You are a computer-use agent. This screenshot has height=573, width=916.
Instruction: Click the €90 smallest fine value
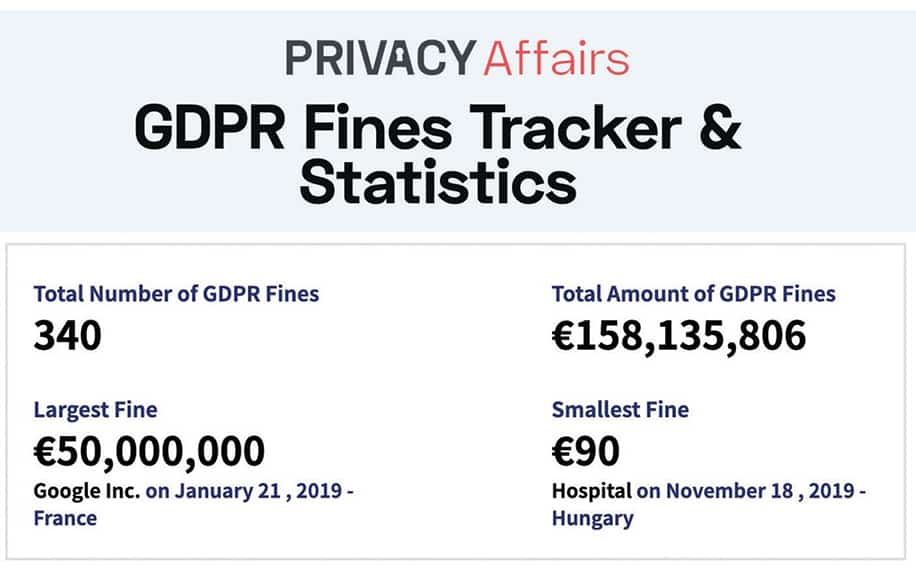click(x=585, y=452)
